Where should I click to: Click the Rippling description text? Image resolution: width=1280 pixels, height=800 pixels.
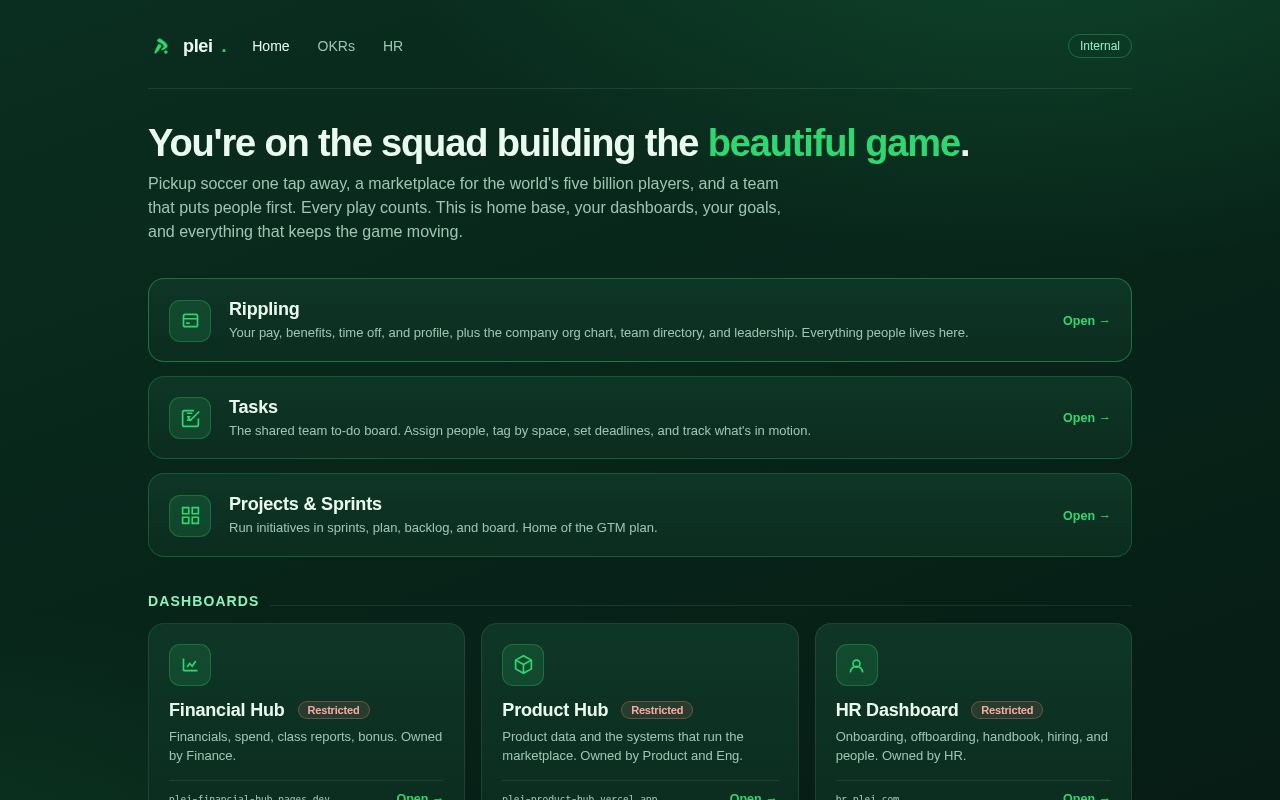pos(598,333)
